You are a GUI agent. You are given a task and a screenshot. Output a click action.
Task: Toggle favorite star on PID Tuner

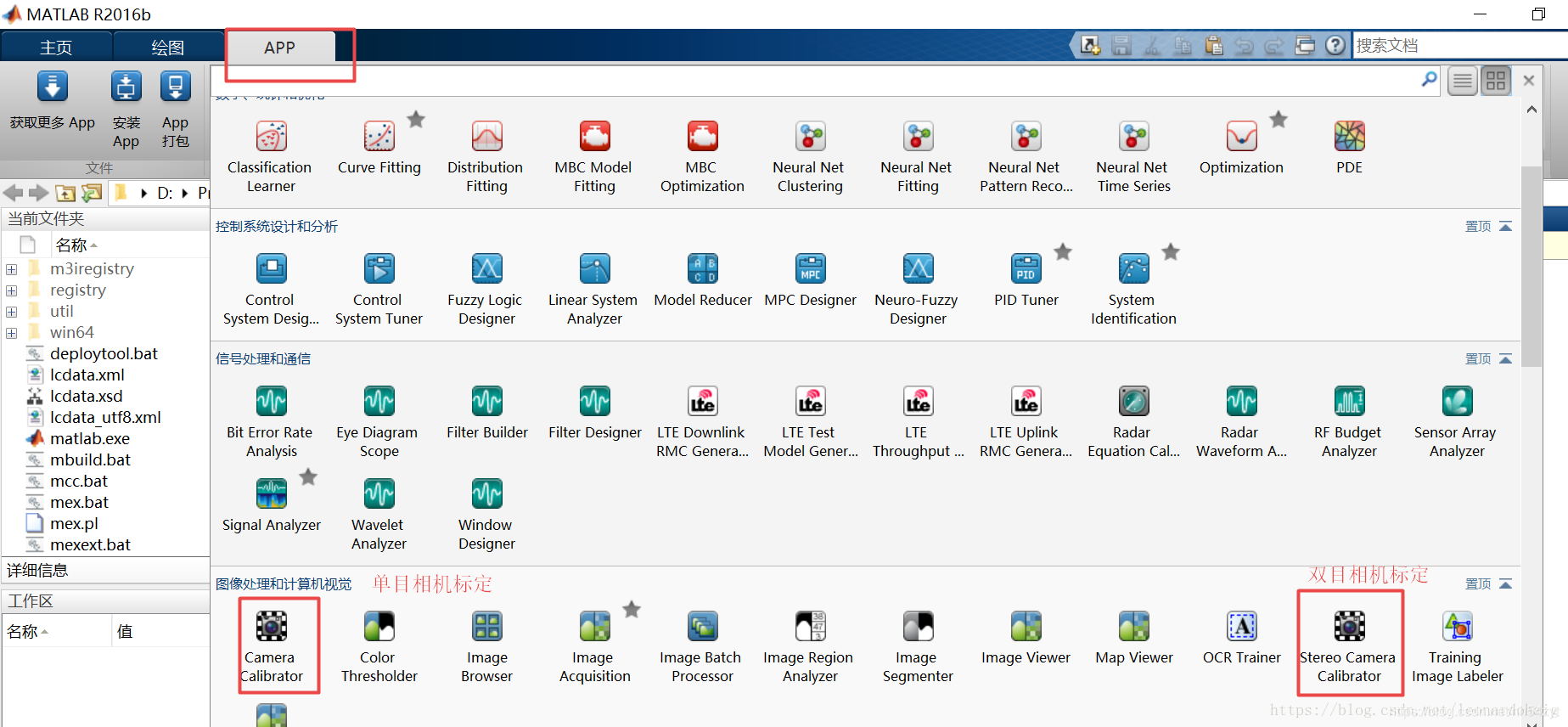pyautogui.click(x=1063, y=252)
